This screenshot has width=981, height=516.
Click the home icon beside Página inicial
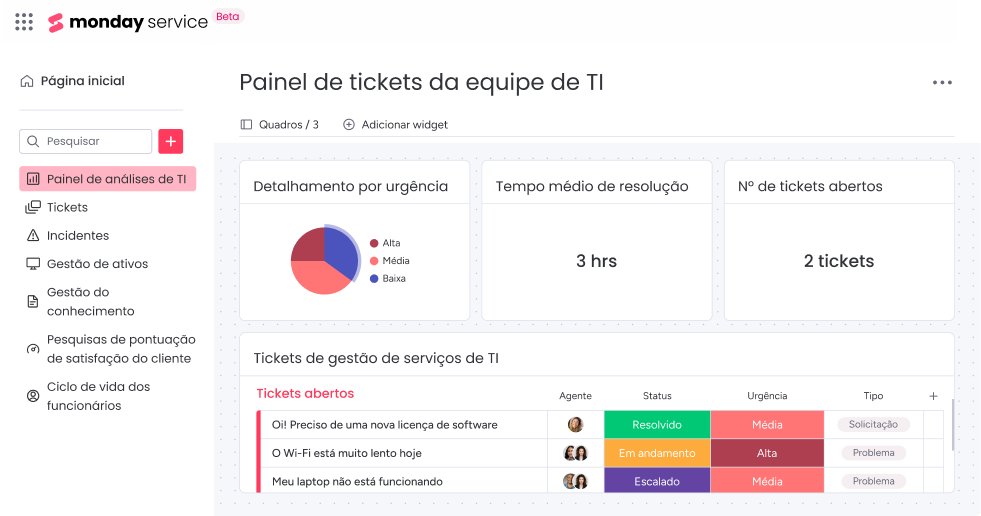[x=27, y=81]
